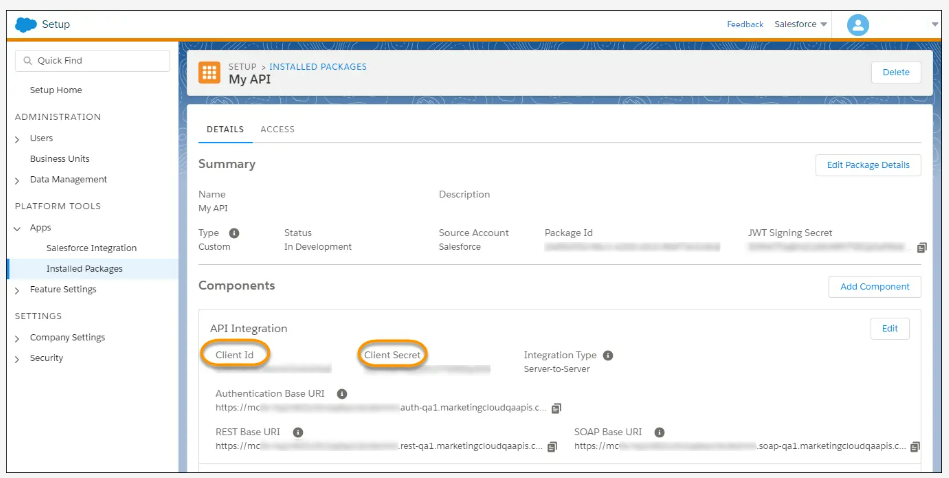Click the In Development status value
Viewport: 949px width, 478px height.
(x=318, y=247)
